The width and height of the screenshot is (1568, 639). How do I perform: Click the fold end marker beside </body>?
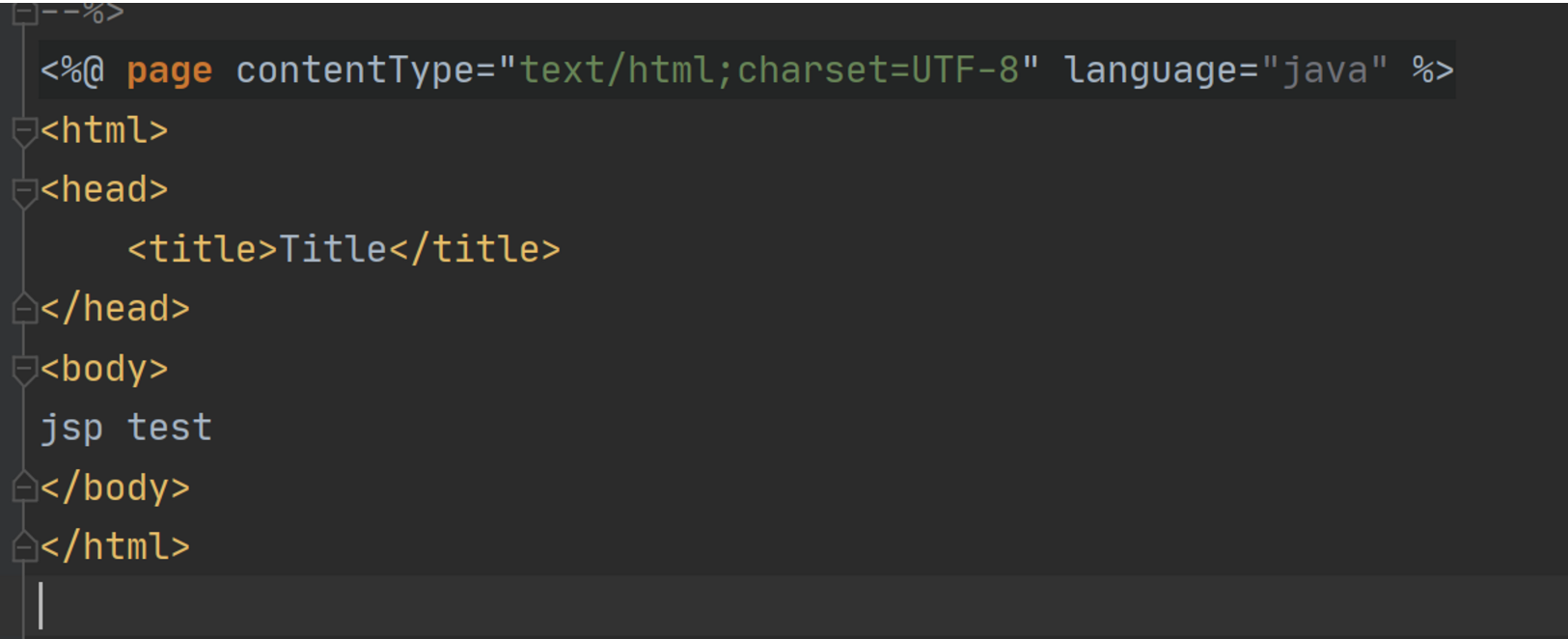pos(24,488)
